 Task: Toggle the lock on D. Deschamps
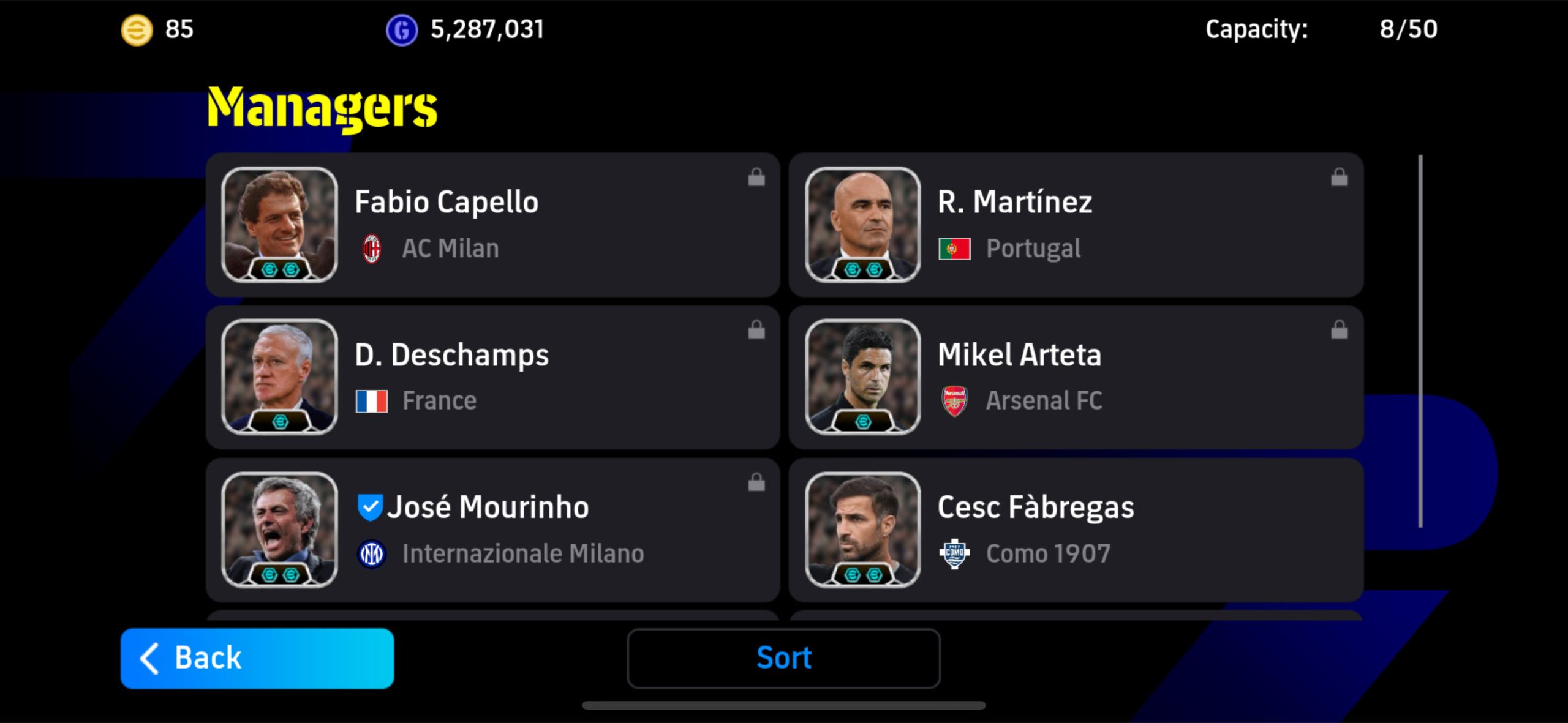[756, 330]
